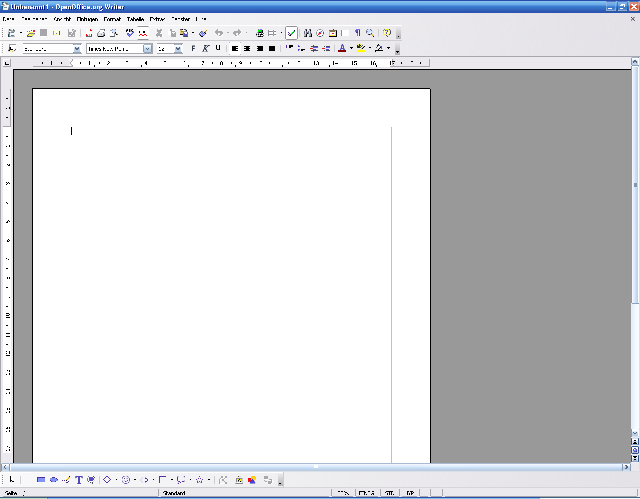640x499 pixels.
Task: Open an existing document with the Open icon
Action: point(31,33)
